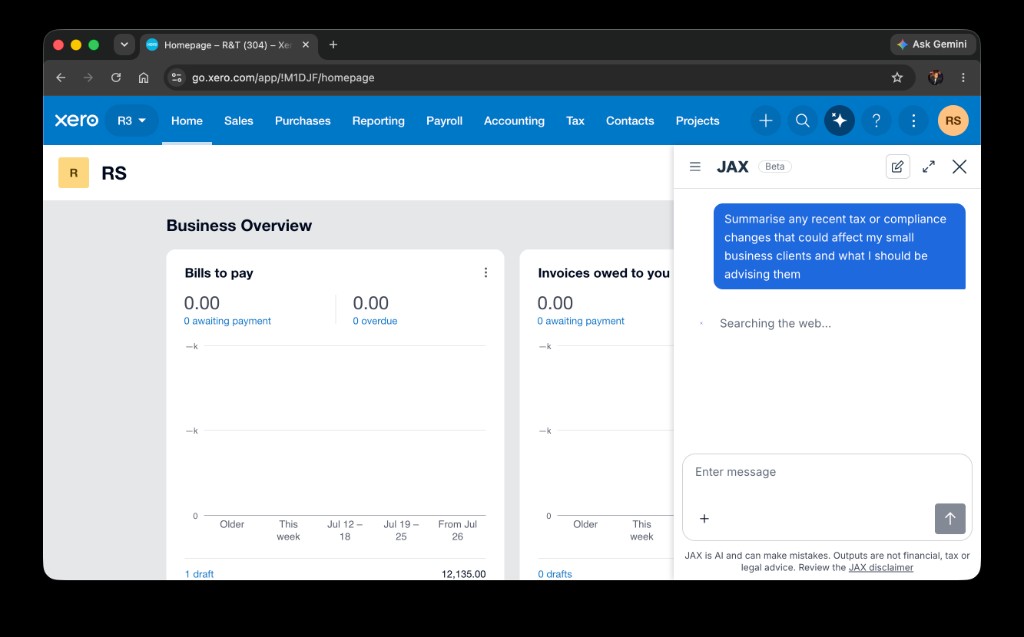This screenshot has height=637, width=1024.
Task: Click the Beta label next to JAX
Action: pos(775,167)
